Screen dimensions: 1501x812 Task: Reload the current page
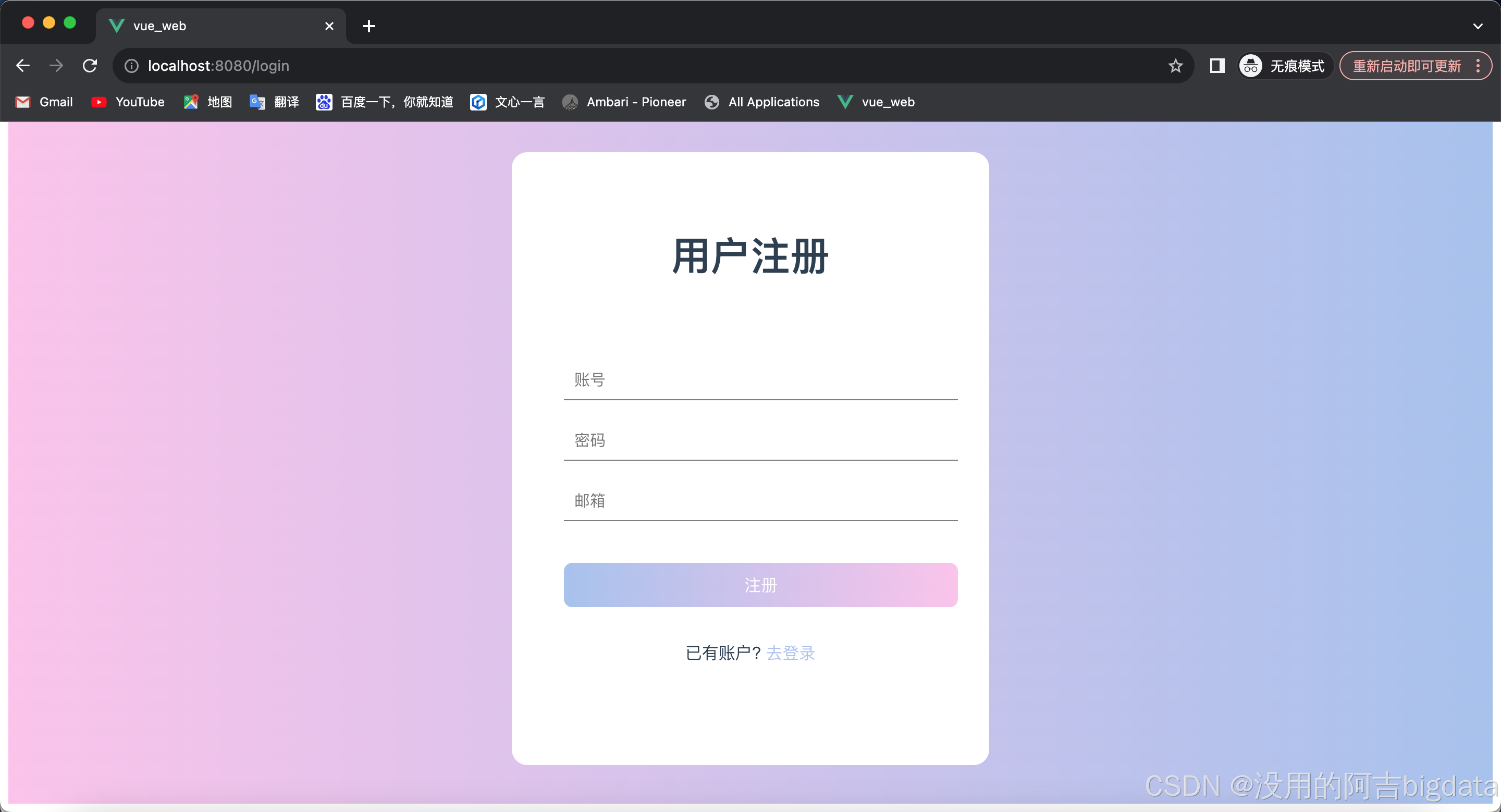[x=90, y=66]
